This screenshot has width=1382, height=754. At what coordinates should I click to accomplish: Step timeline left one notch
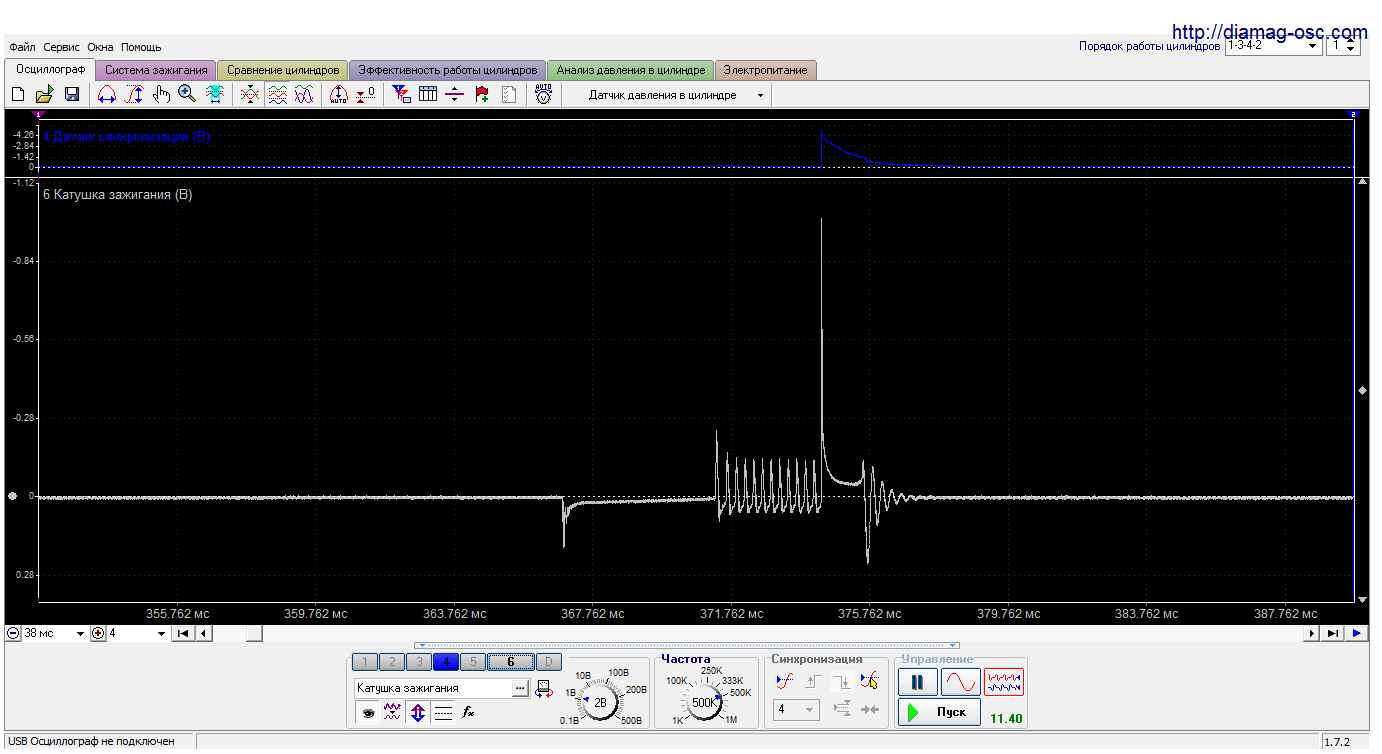point(203,633)
